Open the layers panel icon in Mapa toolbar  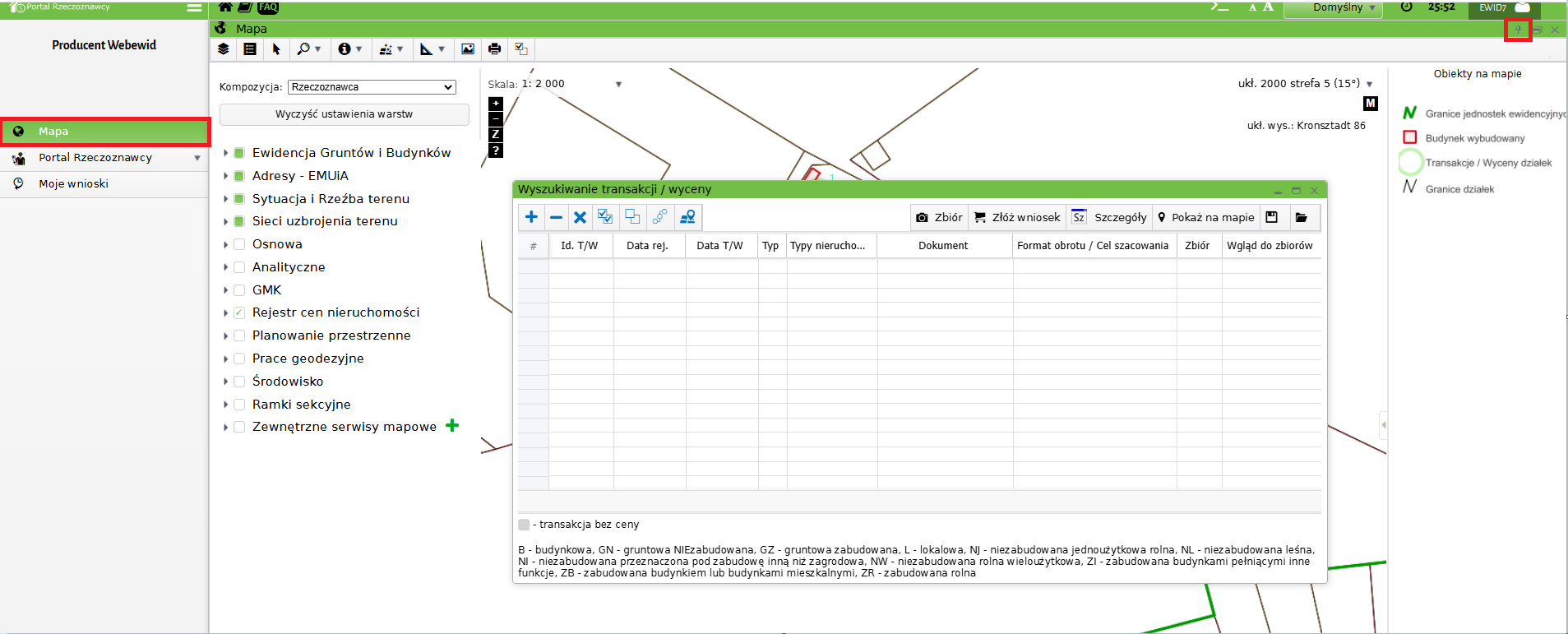223,49
